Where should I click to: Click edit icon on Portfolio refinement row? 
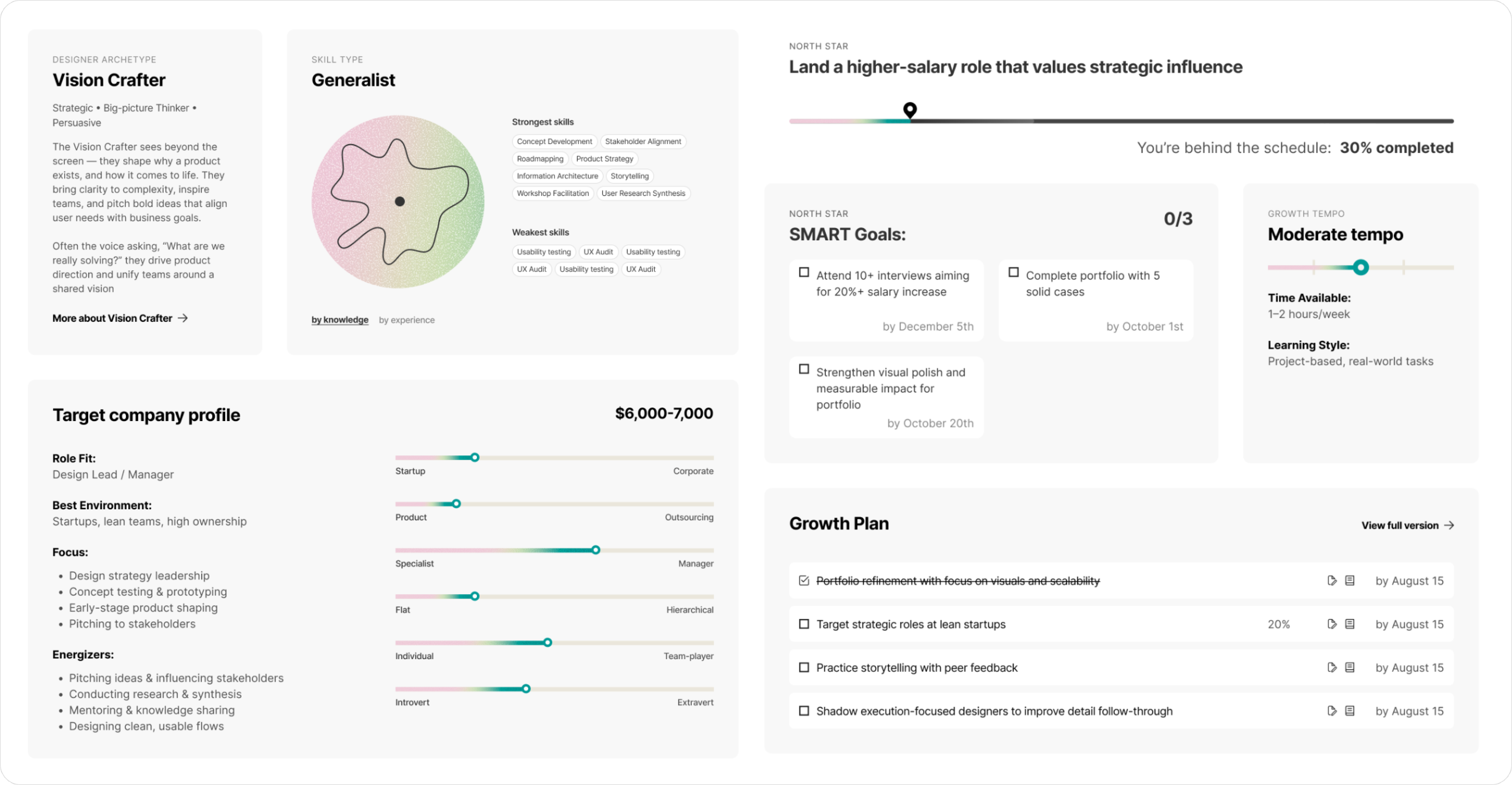(1332, 581)
